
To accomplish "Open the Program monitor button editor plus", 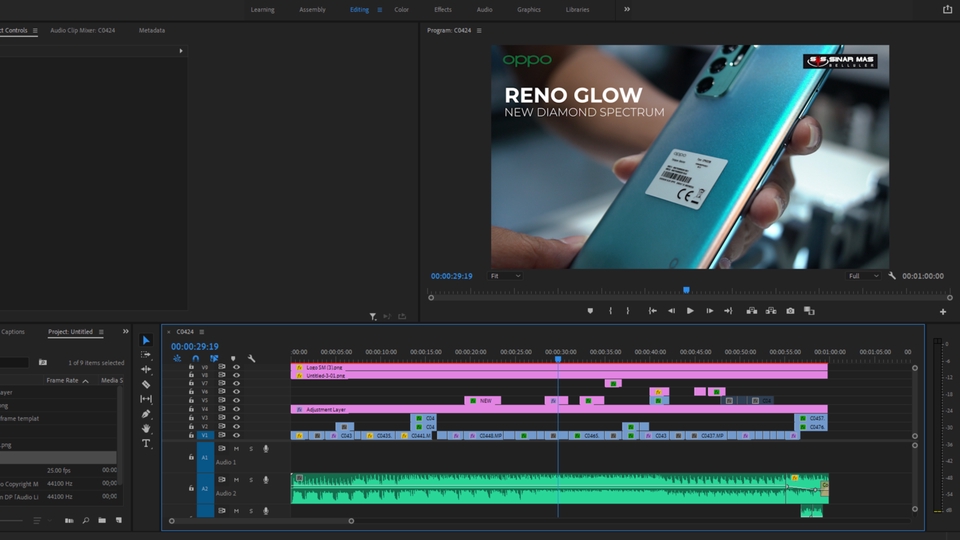I will coord(943,312).
